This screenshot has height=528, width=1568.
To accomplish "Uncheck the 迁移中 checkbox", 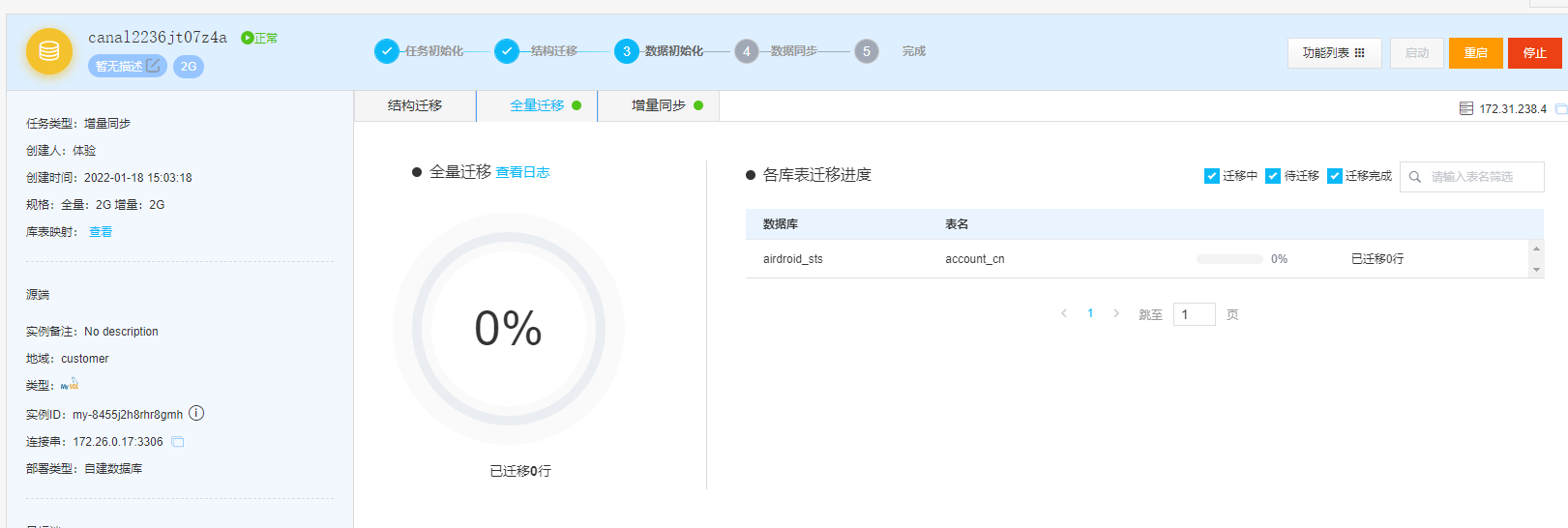I will coord(1211,176).
